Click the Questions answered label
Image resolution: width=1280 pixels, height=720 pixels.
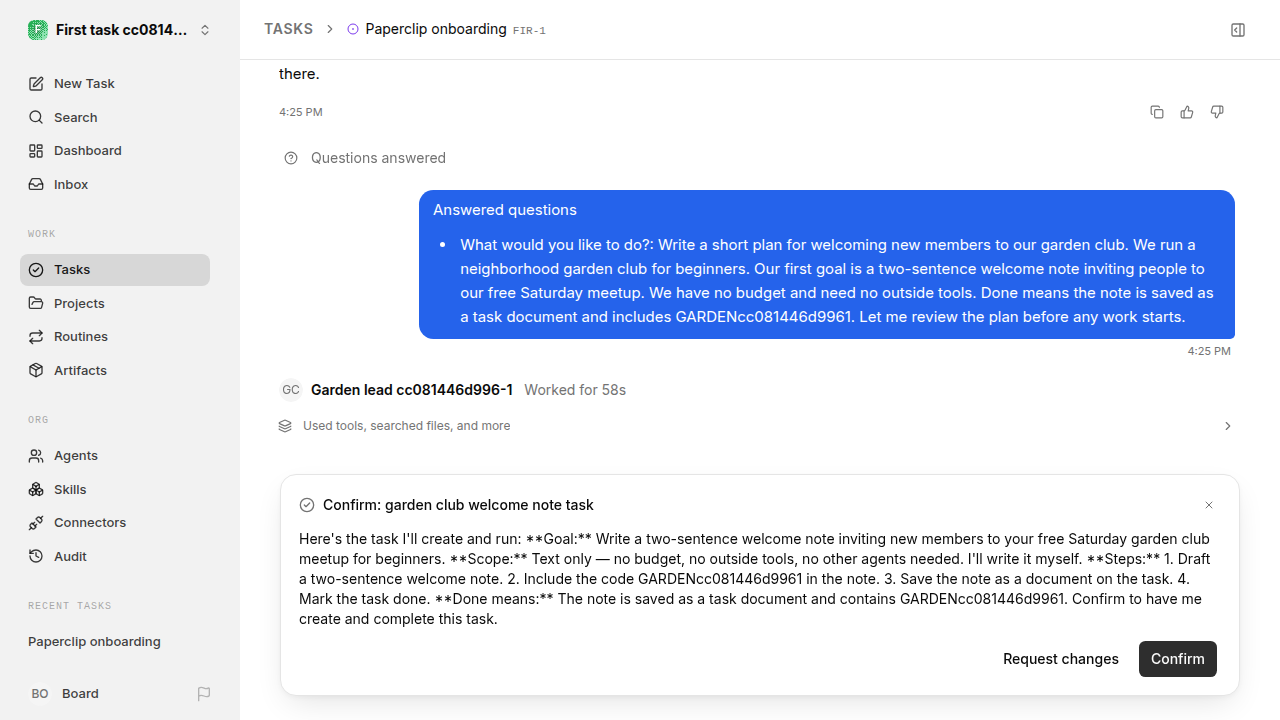378,158
